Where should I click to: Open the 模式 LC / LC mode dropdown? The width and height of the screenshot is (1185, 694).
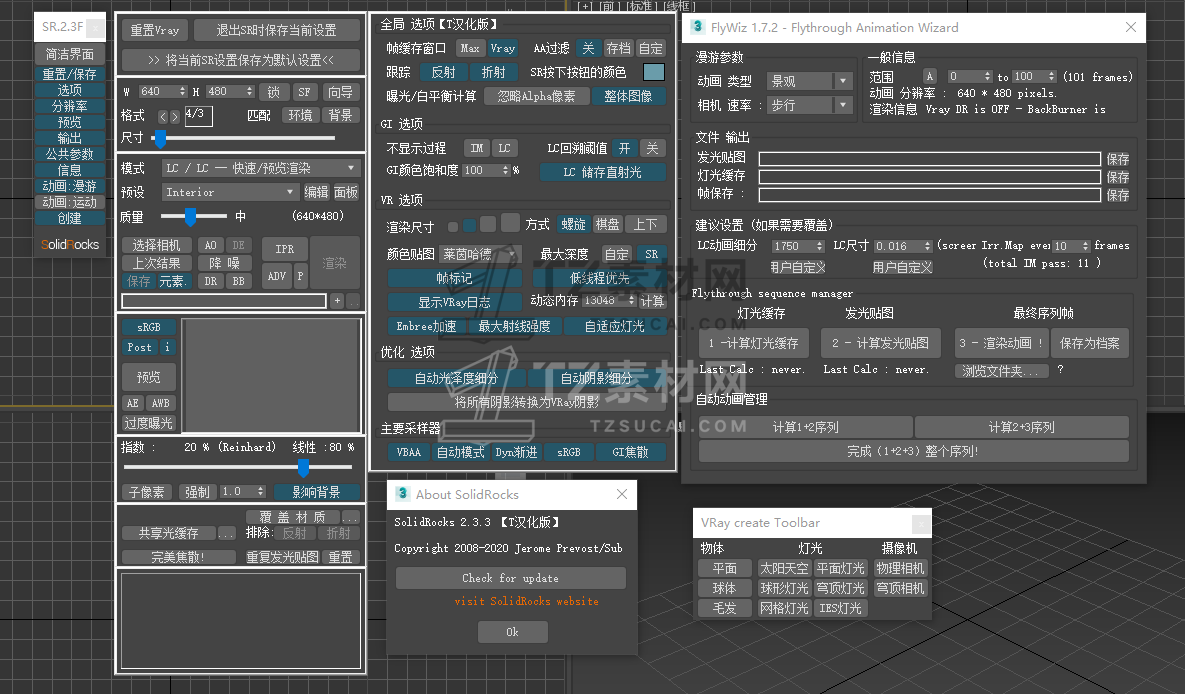click(260, 168)
